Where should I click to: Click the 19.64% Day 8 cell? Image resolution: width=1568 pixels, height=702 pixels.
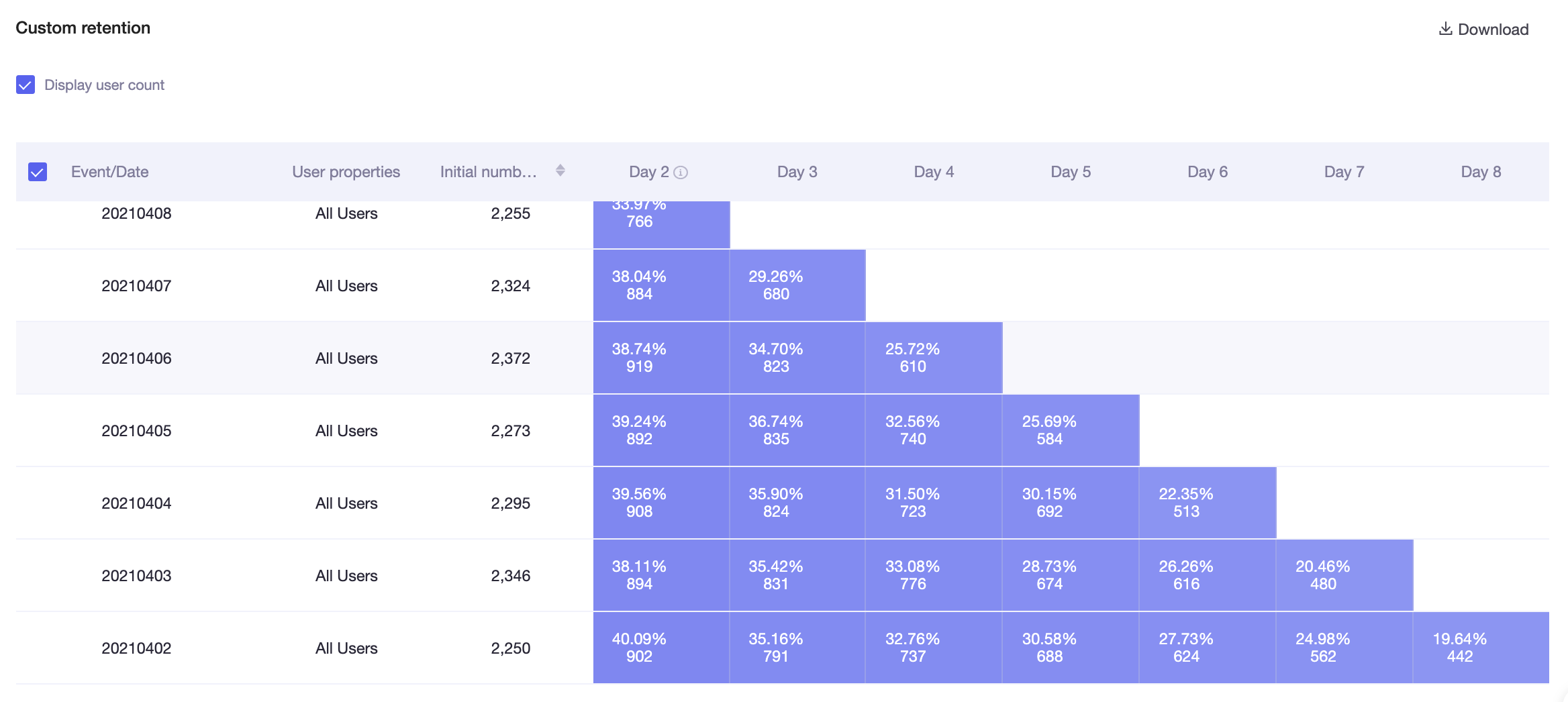click(x=1481, y=648)
